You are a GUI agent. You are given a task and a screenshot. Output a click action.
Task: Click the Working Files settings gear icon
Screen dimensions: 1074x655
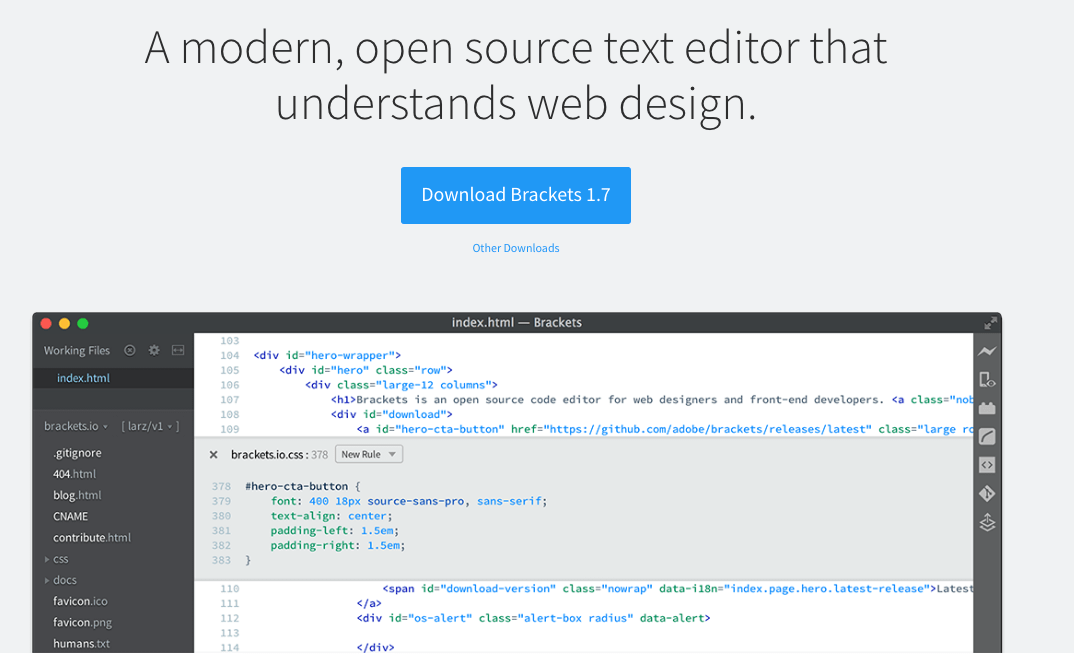(x=154, y=350)
